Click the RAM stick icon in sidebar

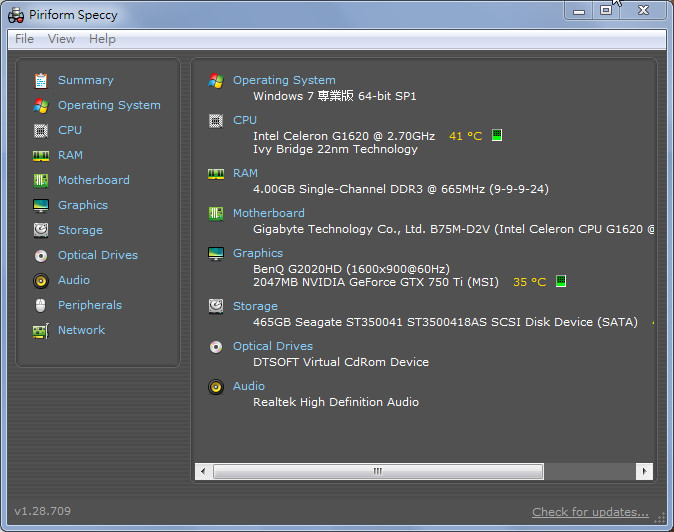pyautogui.click(x=41, y=156)
